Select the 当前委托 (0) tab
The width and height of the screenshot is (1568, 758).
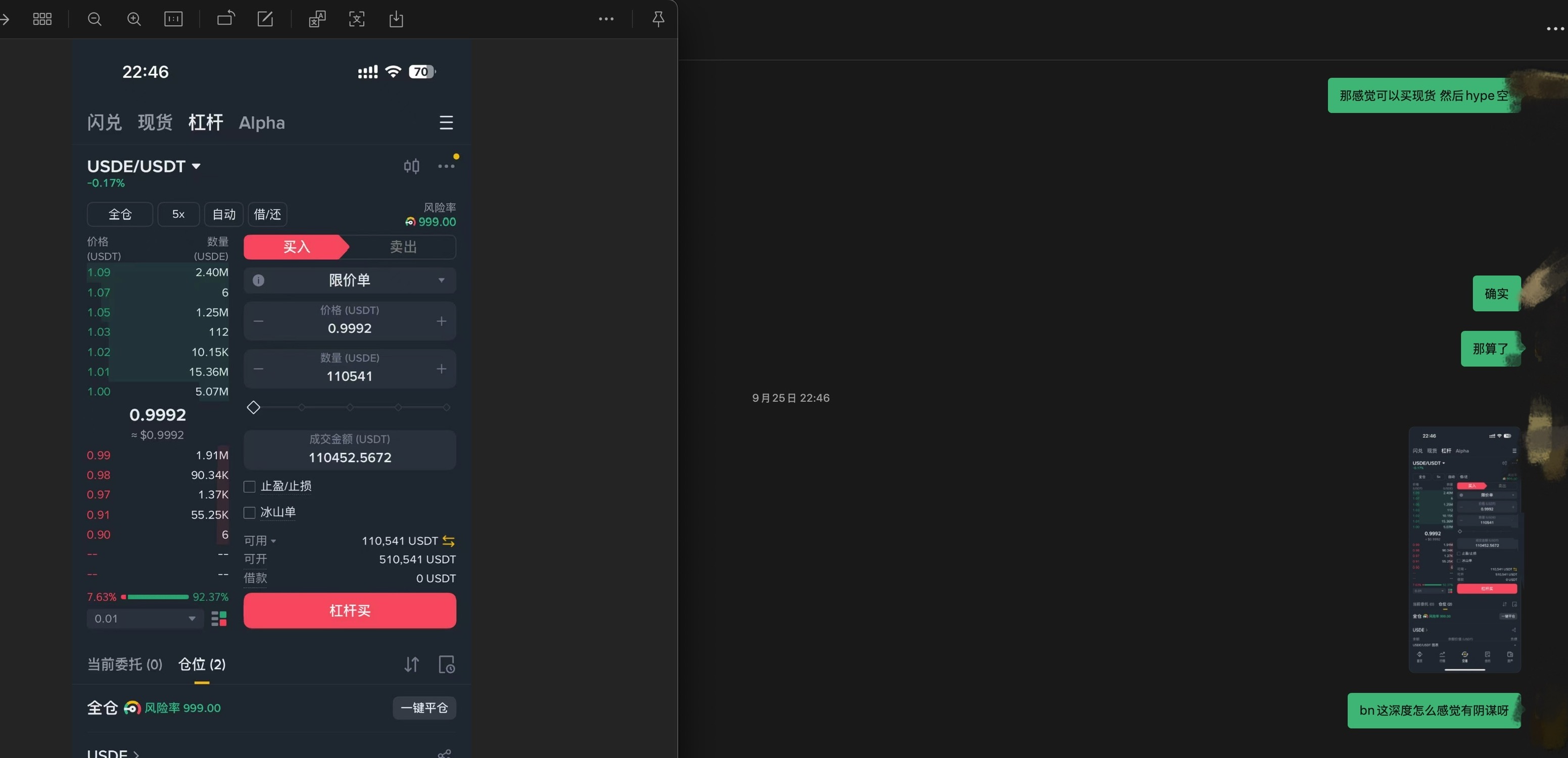pos(125,664)
